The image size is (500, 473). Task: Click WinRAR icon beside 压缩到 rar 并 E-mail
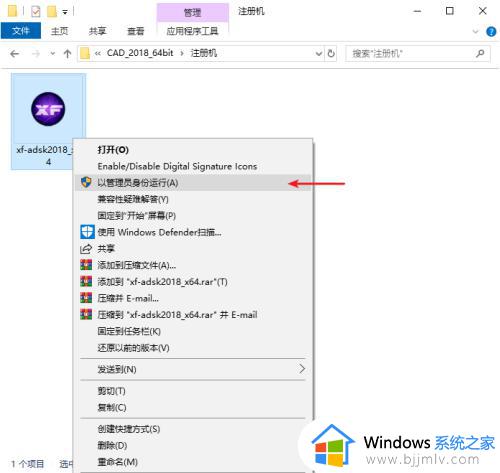pyautogui.click(x=86, y=314)
